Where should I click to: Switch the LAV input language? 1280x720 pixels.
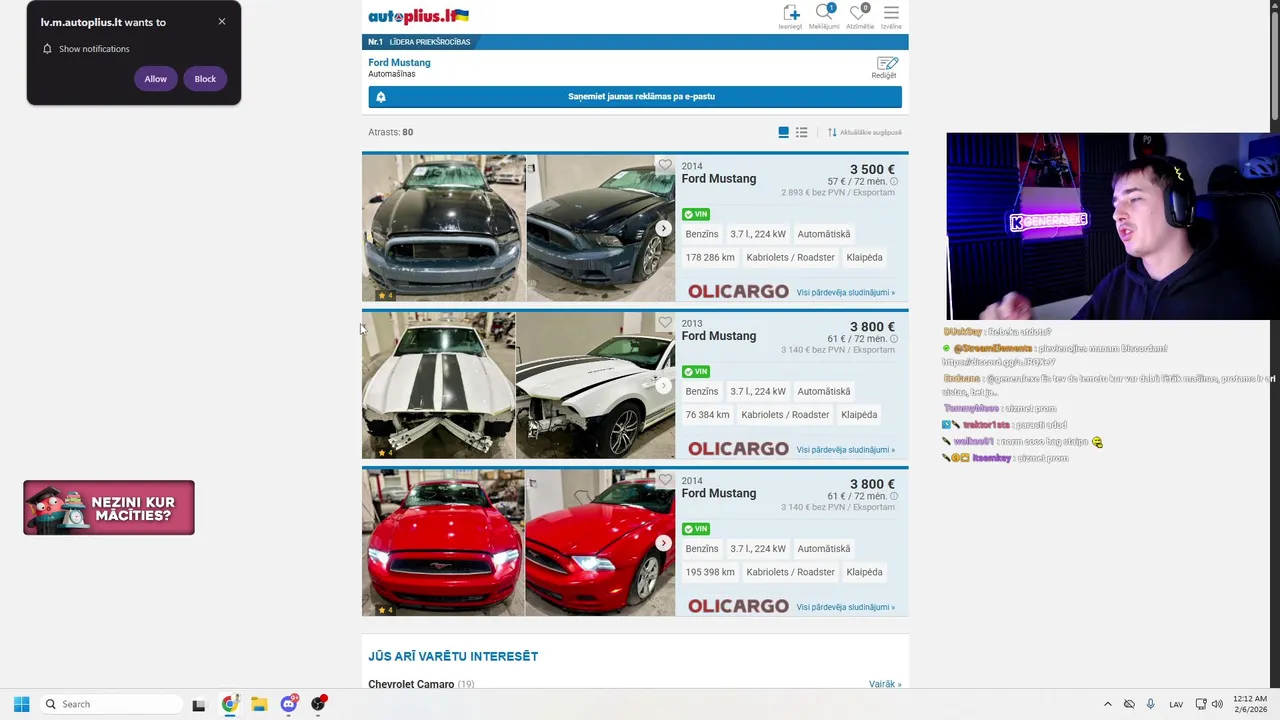point(1176,704)
